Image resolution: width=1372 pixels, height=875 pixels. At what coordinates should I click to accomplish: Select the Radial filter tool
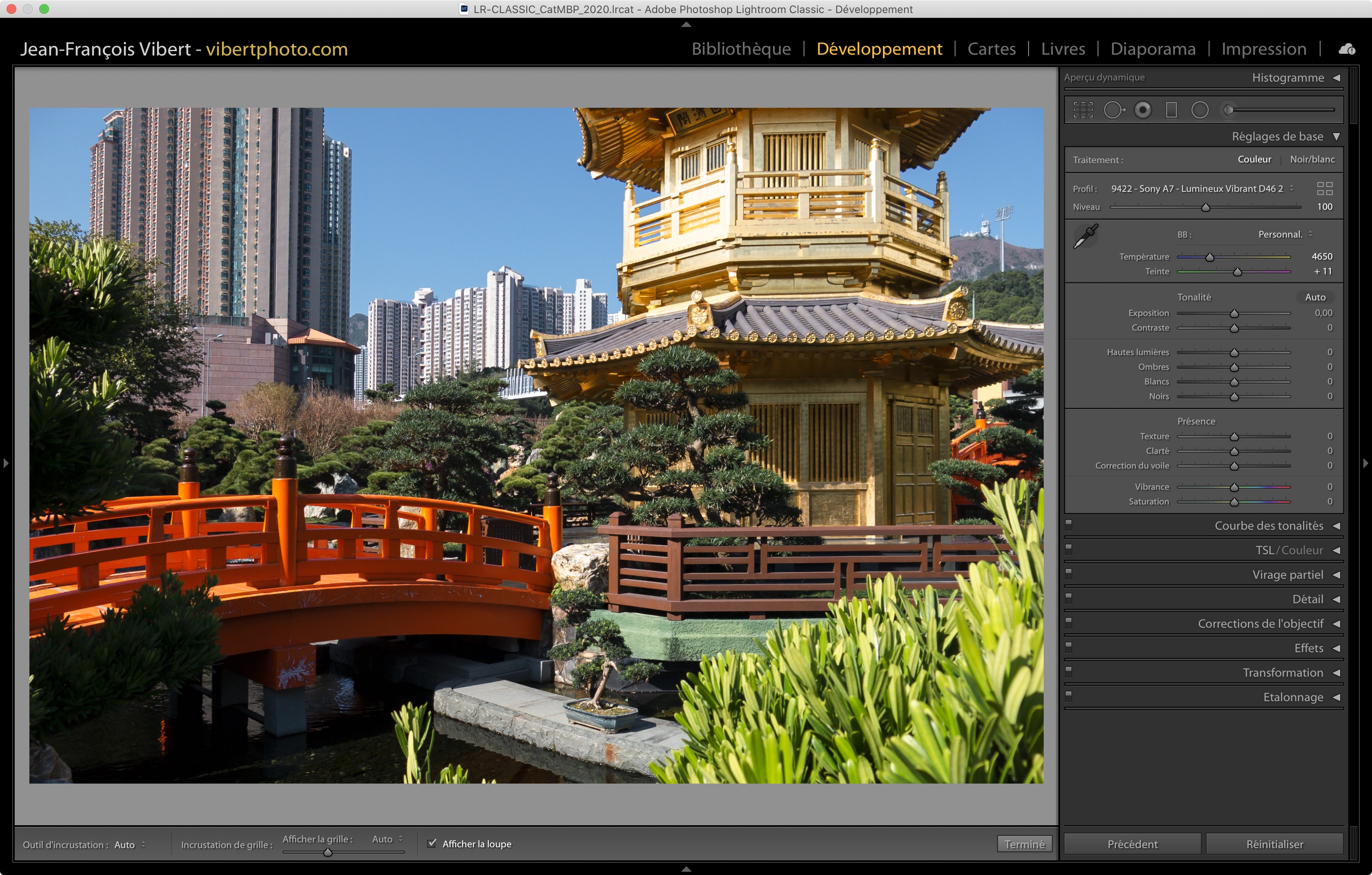point(1200,110)
